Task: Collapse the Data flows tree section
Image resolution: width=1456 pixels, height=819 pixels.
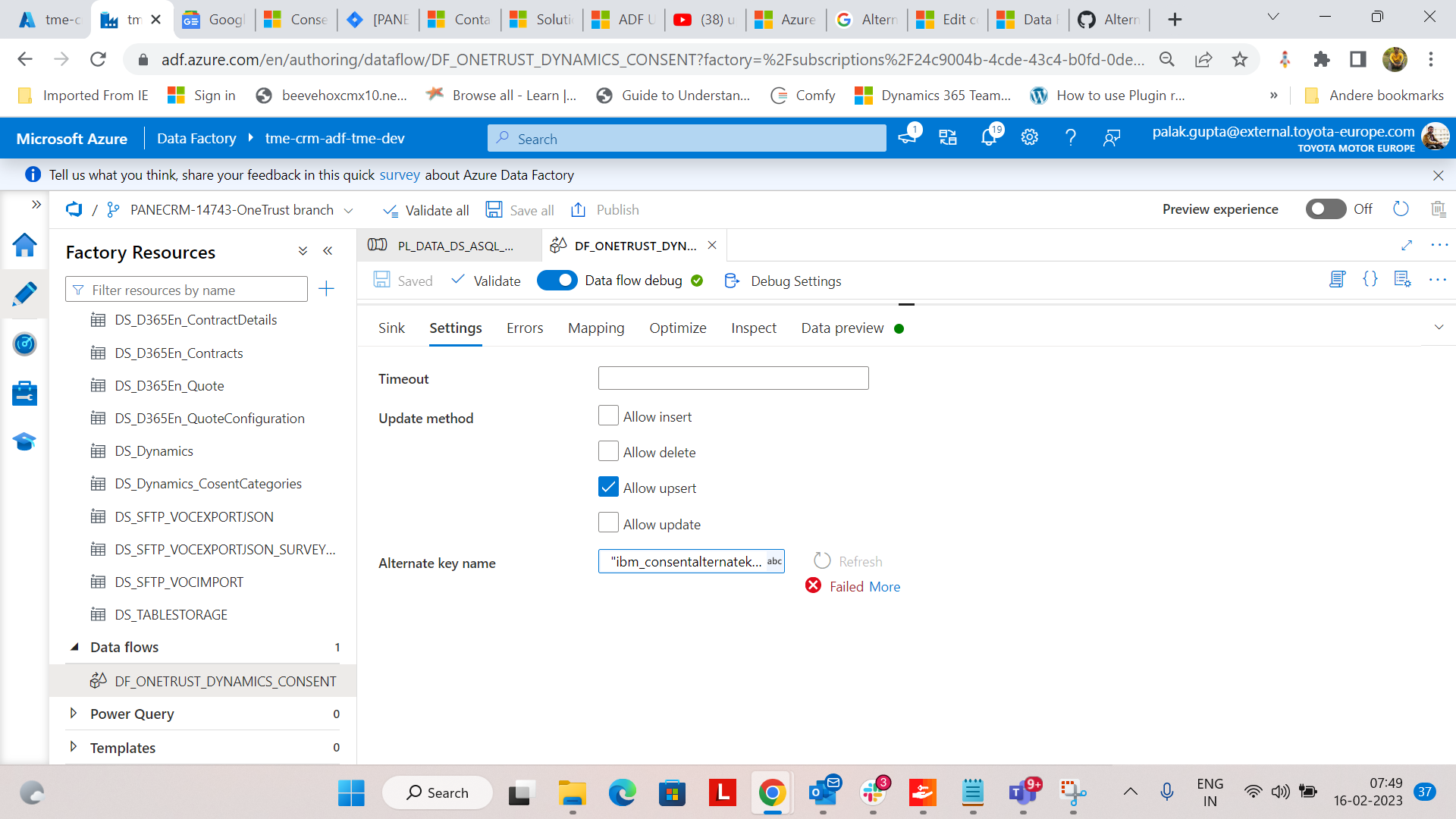Action: point(74,647)
